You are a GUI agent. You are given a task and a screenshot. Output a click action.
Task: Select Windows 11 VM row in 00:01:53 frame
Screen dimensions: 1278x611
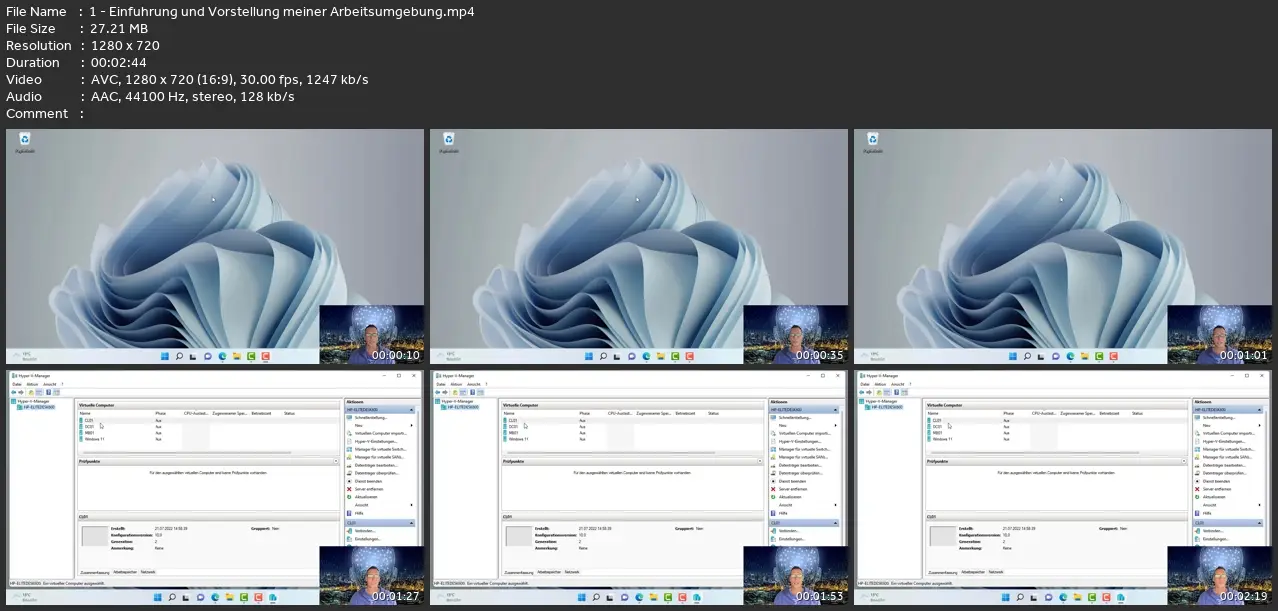pyautogui.click(x=634, y=438)
